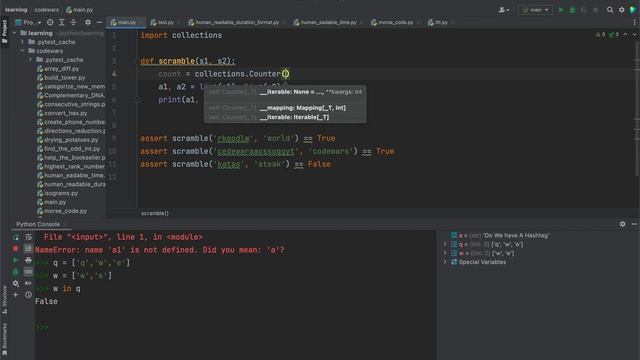Click the warnings count indicator in editor

[600, 35]
